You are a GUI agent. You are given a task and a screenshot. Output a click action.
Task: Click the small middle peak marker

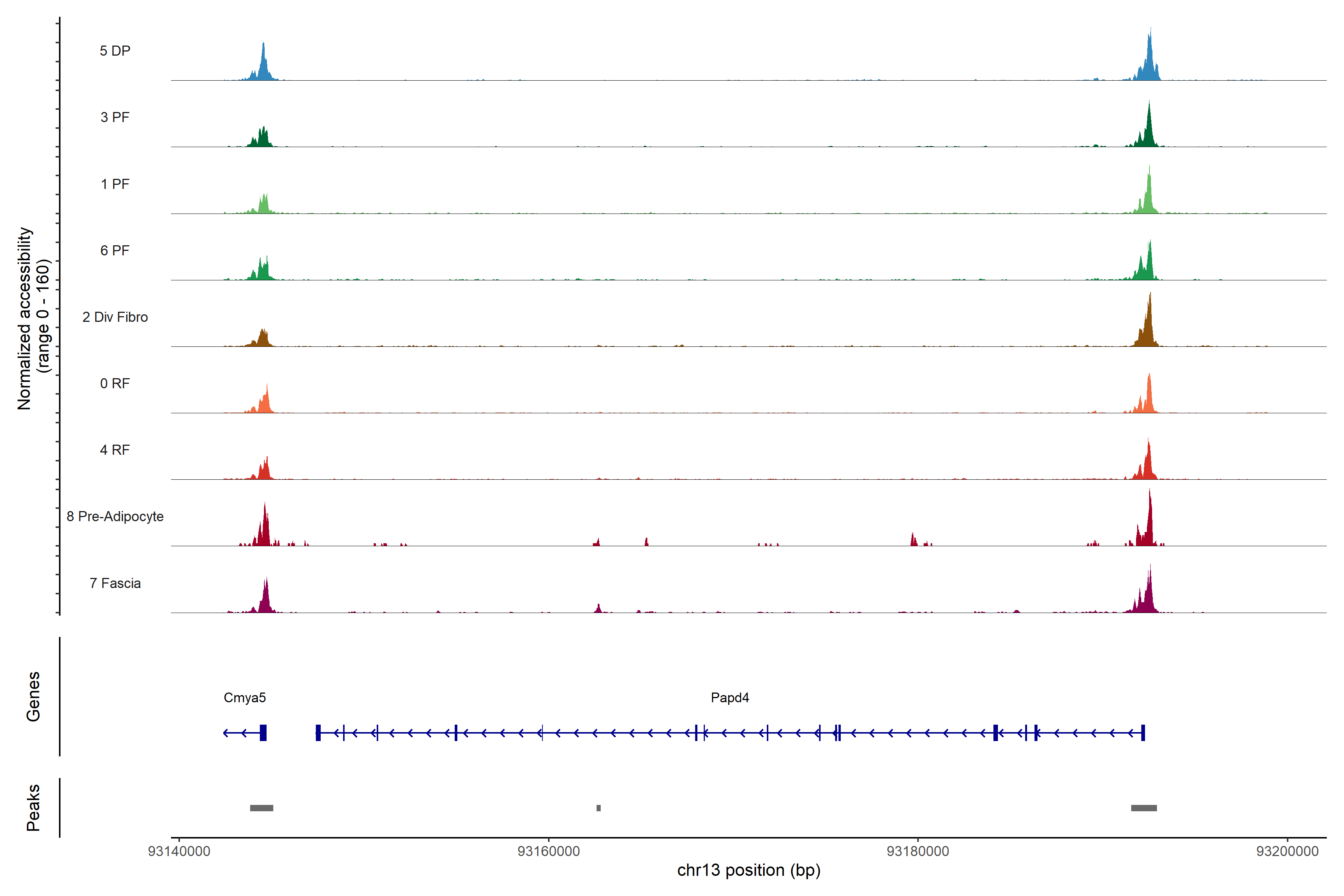(598, 808)
